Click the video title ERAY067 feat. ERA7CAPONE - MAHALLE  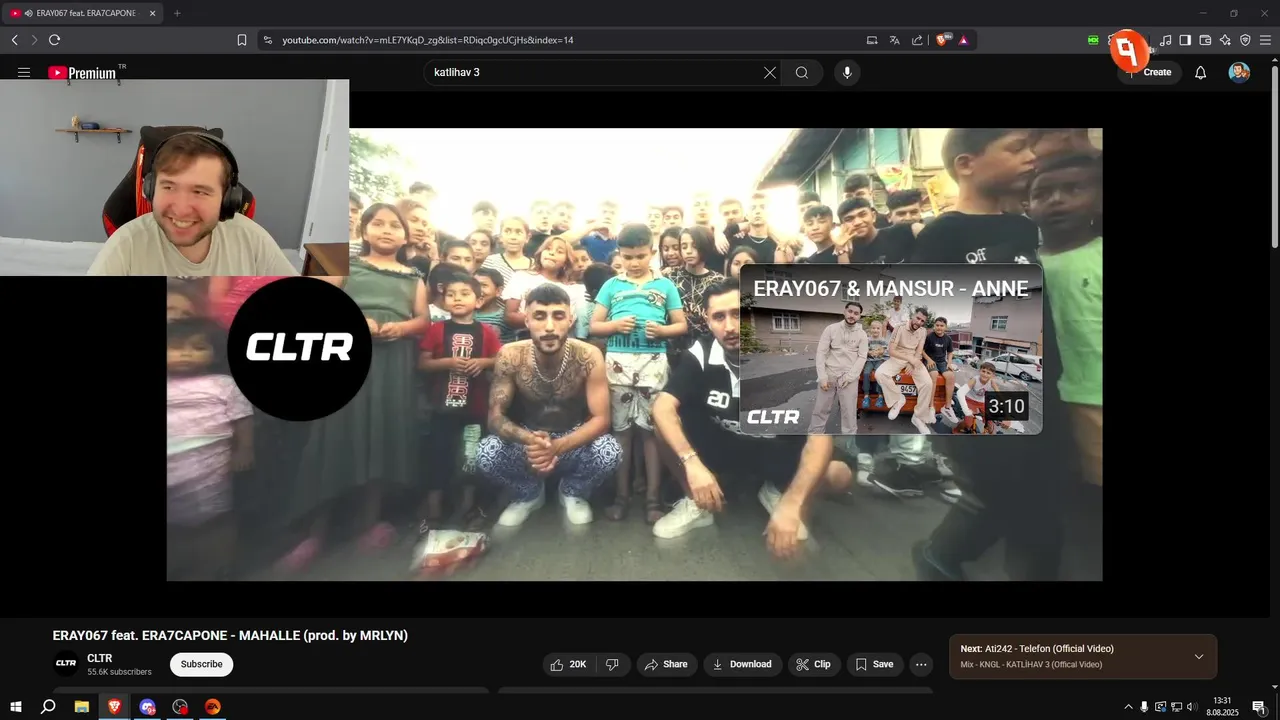pos(230,636)
